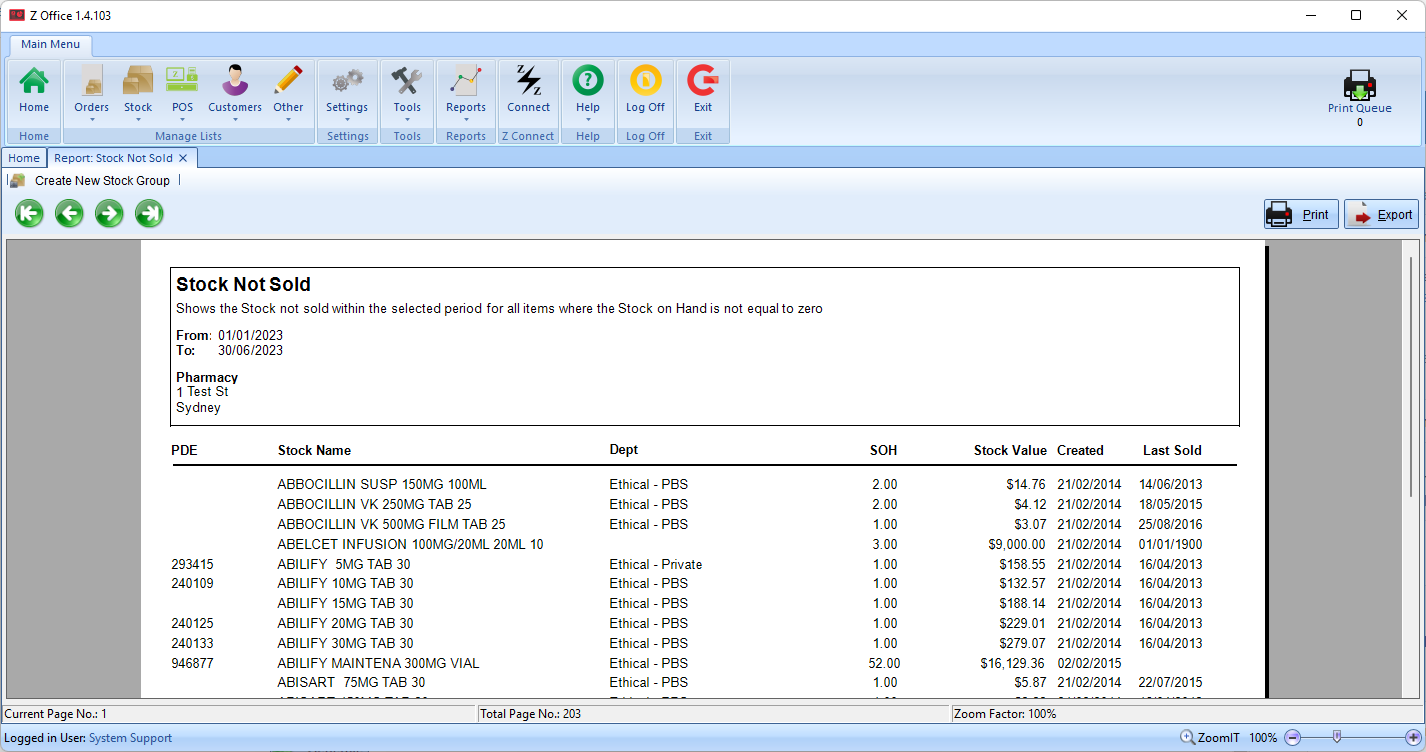Click the SOH column header
The height and width of the screenshot is (752, 1426).
coord(883,450)
